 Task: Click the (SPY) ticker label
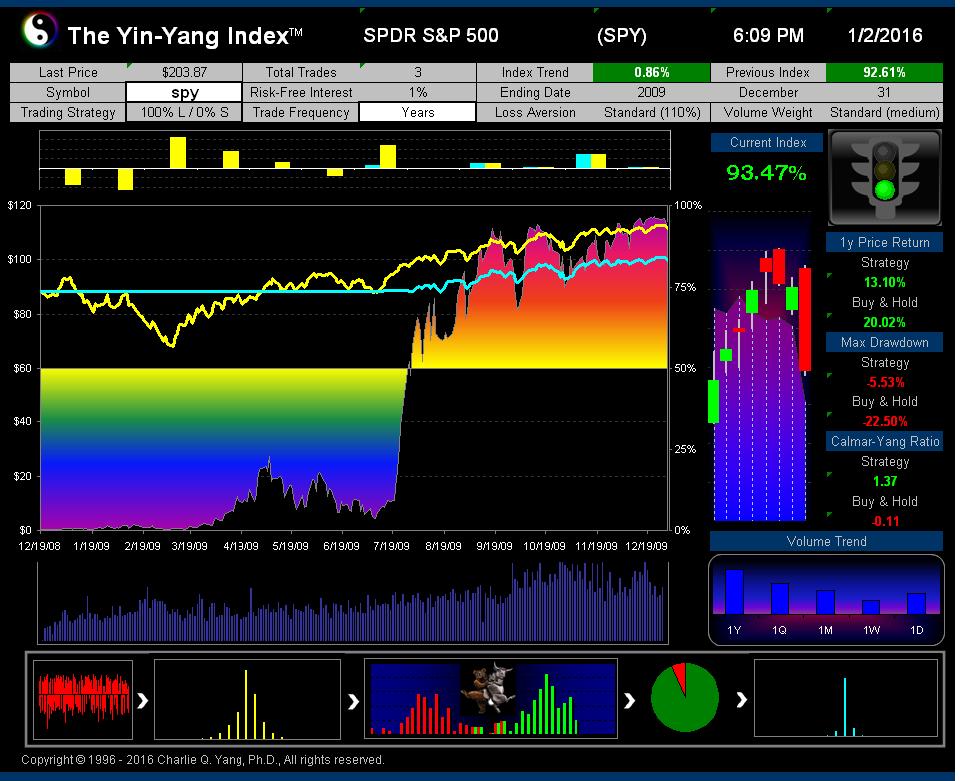point(621,36)
